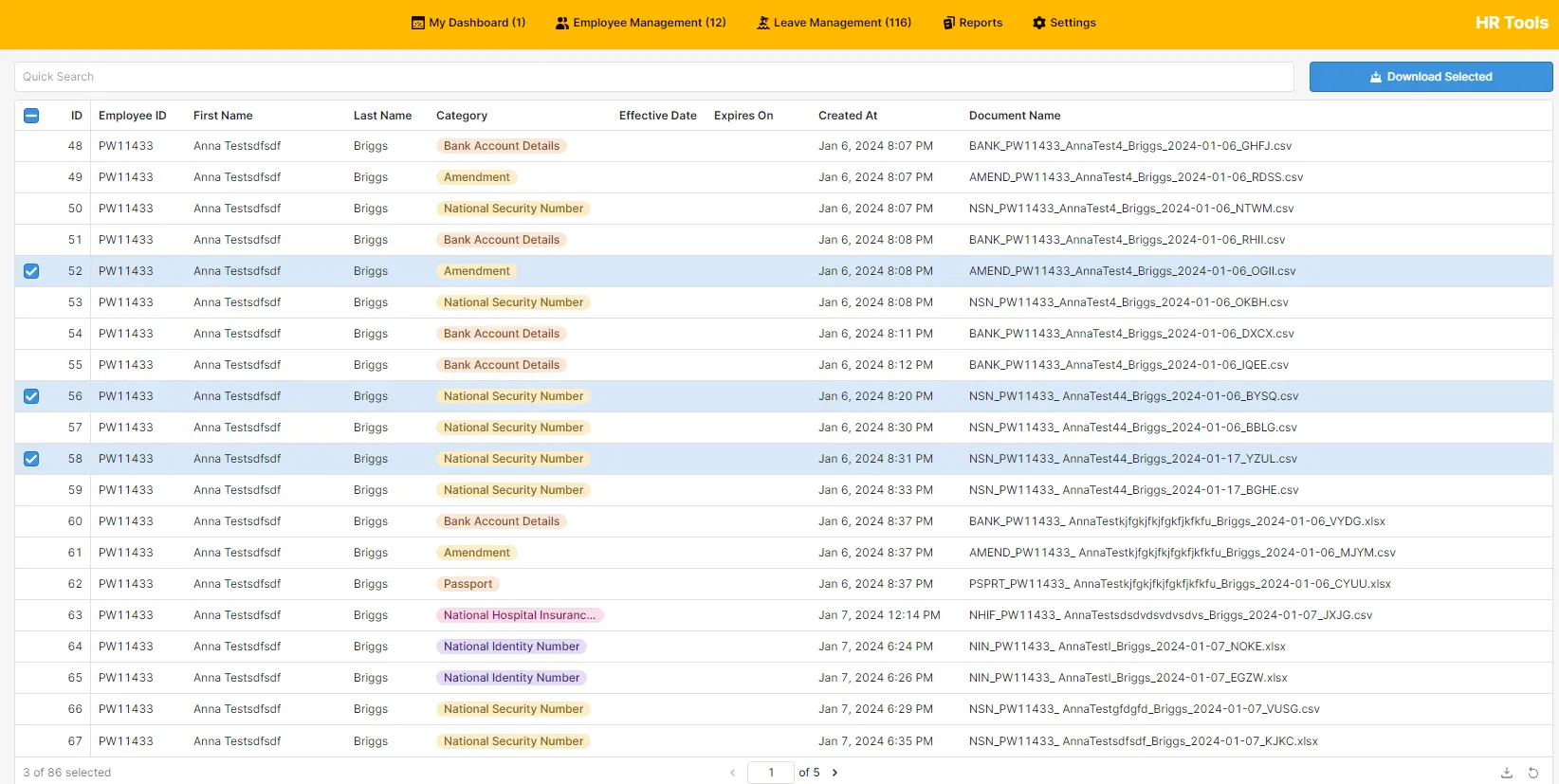Sort by Category column header
This screenshot has height=784, width=1559.
pyautogui.click(x=462, y=116)
